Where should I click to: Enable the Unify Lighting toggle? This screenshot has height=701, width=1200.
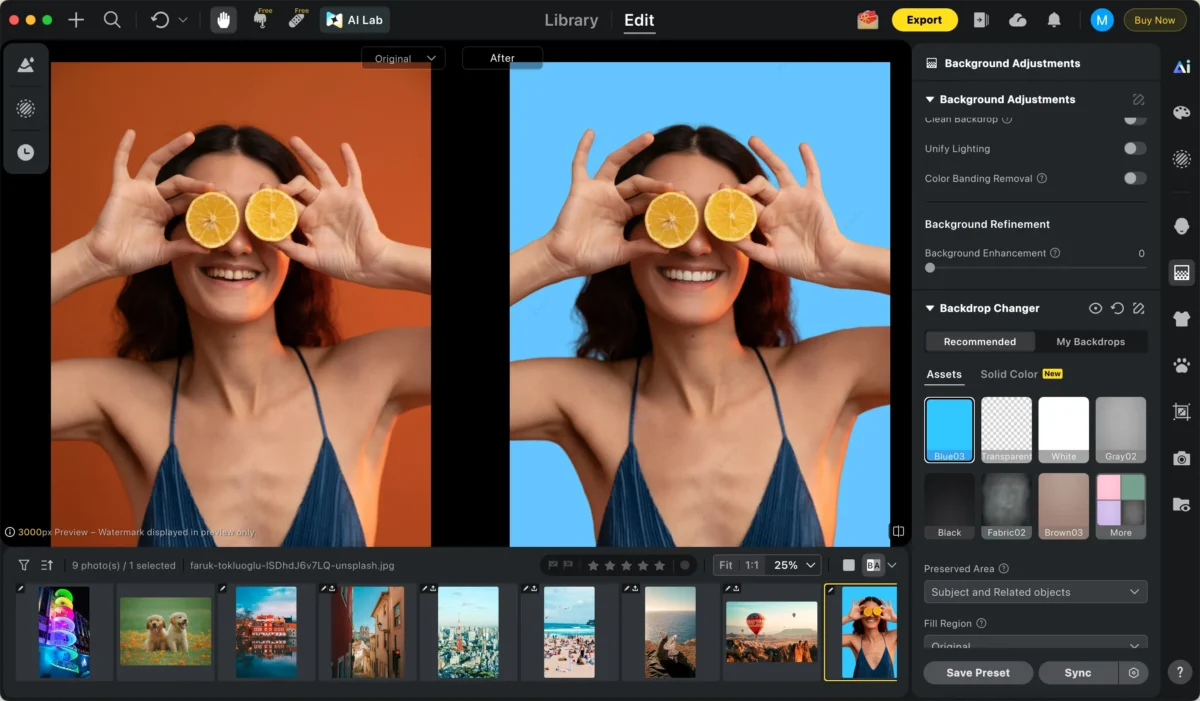(x=1134, y=149)
